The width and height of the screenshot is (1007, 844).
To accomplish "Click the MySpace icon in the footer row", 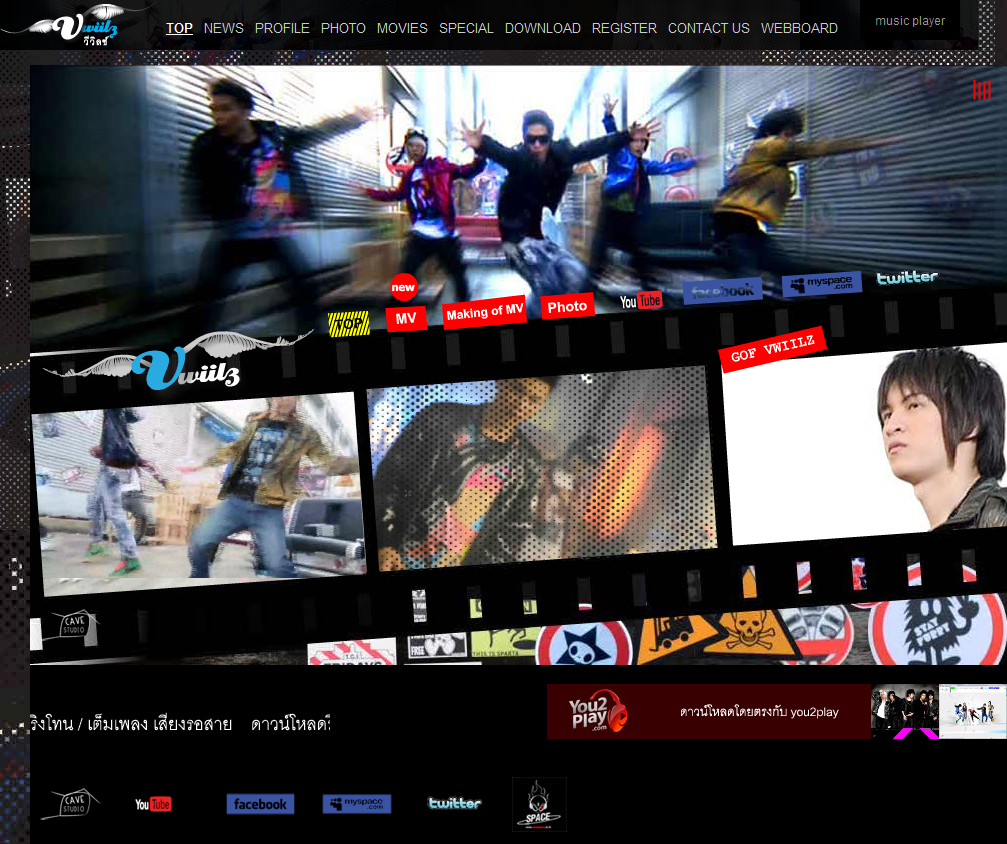I will (x=356, y=804).
